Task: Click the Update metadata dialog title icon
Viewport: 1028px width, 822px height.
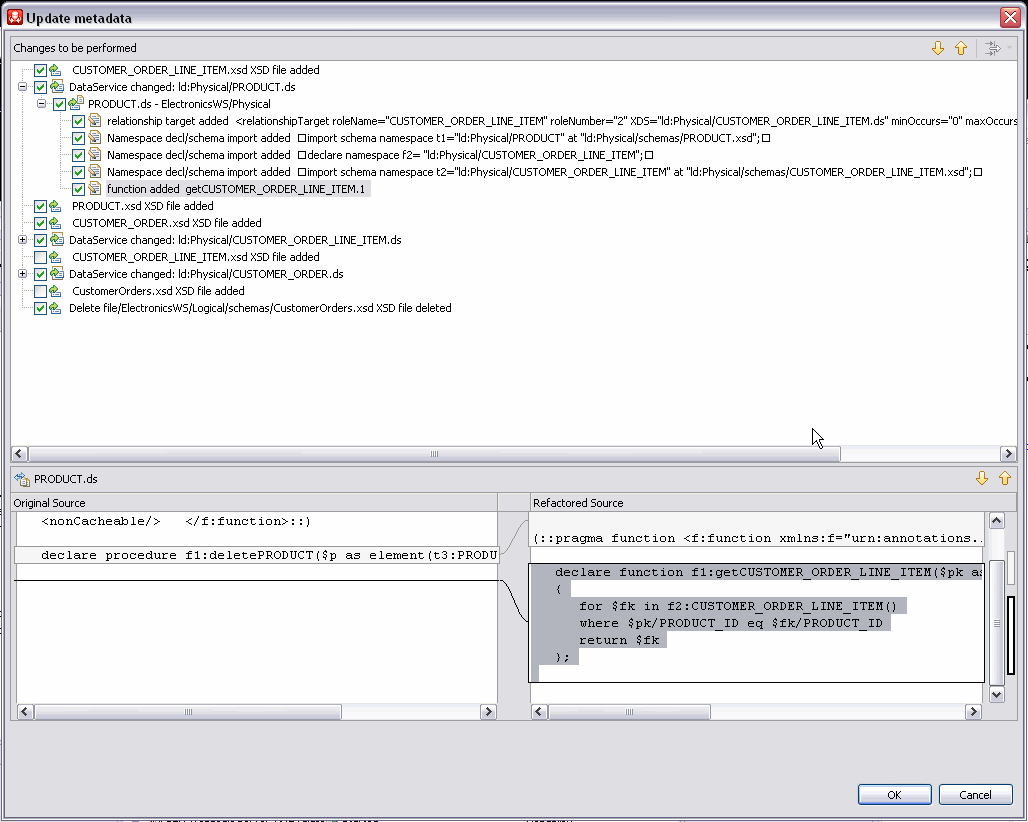Action: [x=14, y=18]
